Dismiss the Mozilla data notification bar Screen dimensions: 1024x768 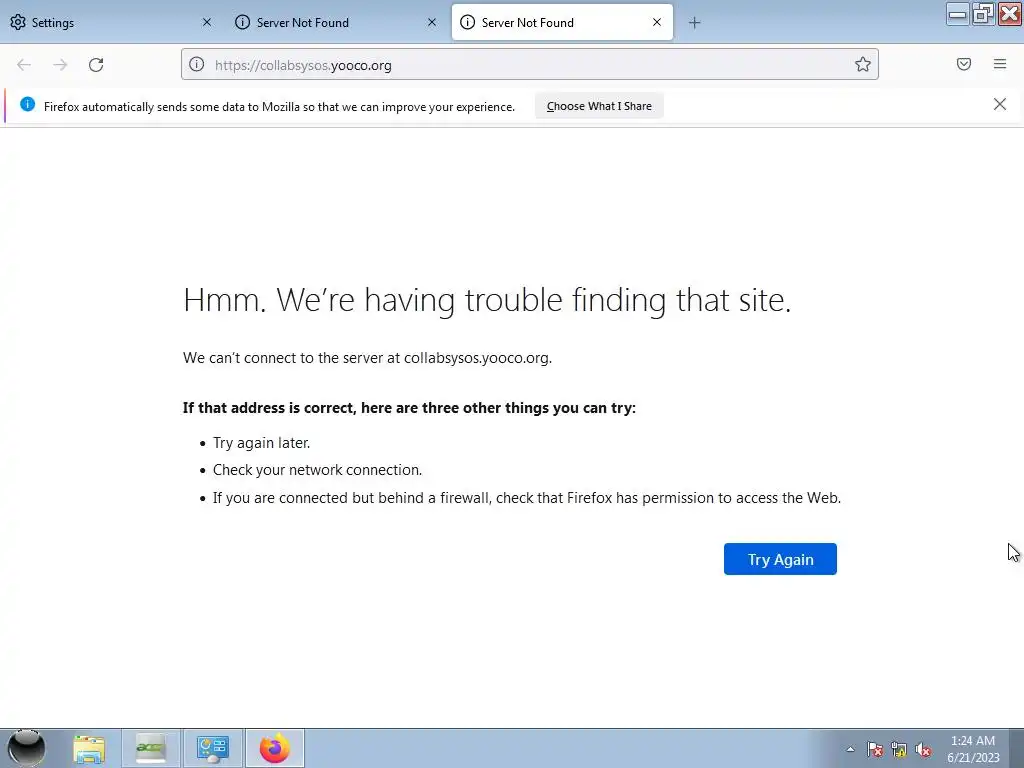click(x=1000, y=104)
